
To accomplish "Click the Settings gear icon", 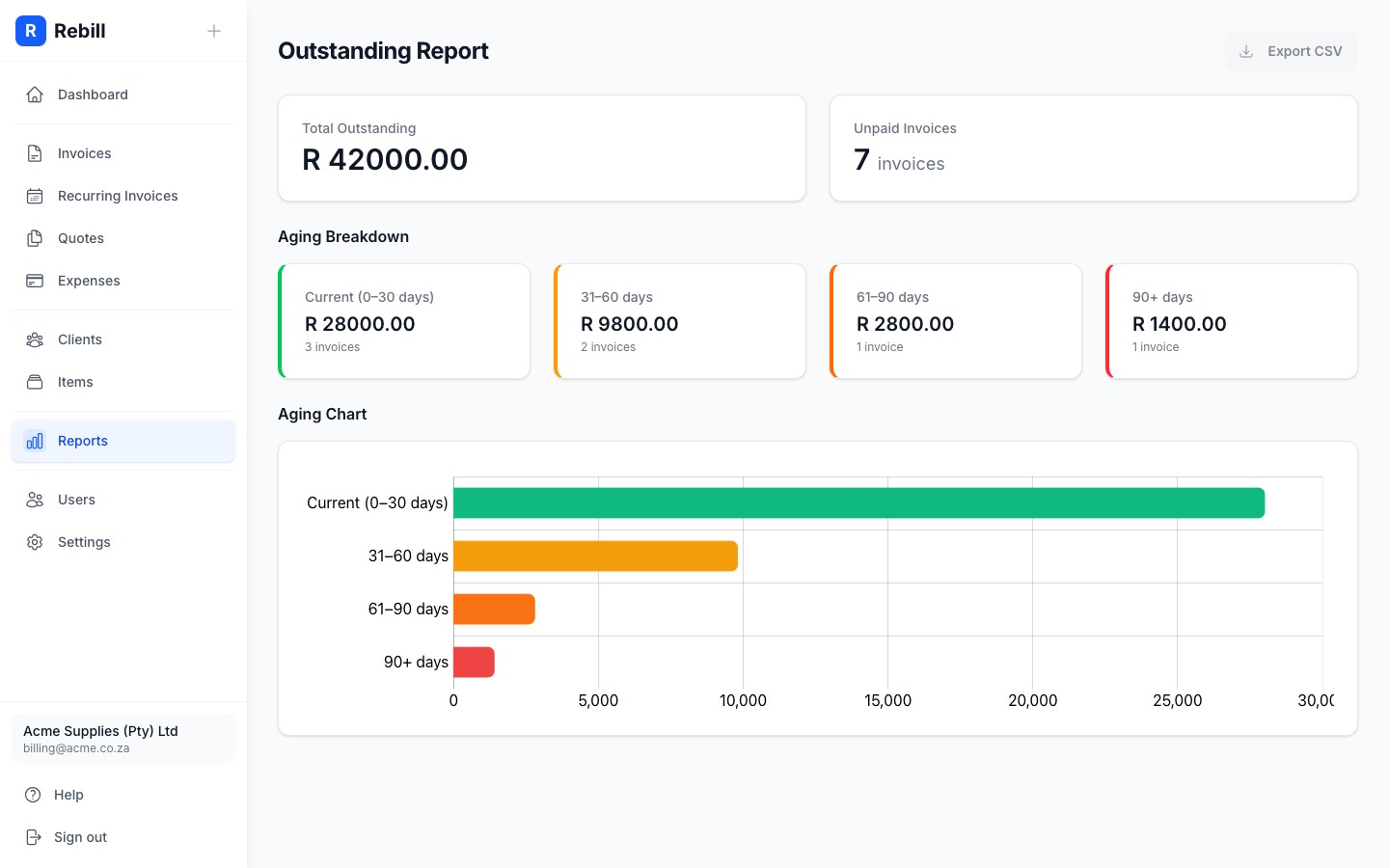I will click(35, 542).
